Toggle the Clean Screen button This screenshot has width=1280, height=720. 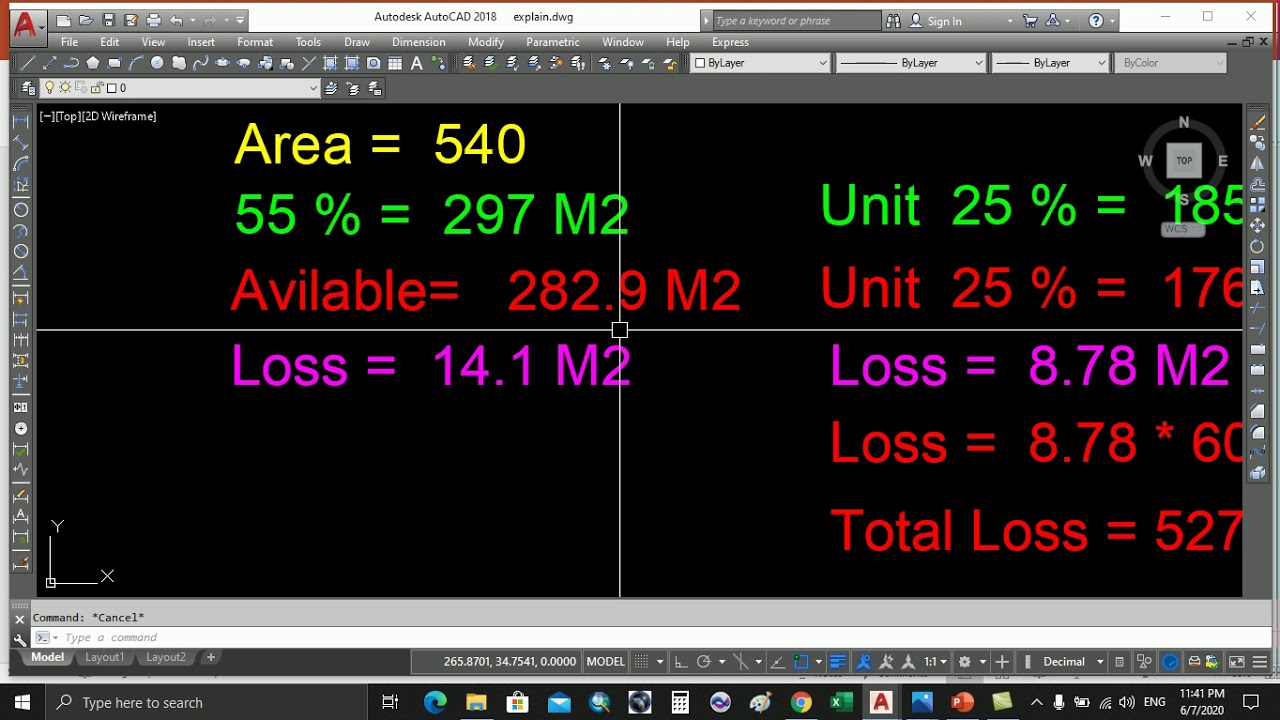(x=1237, y=662)
